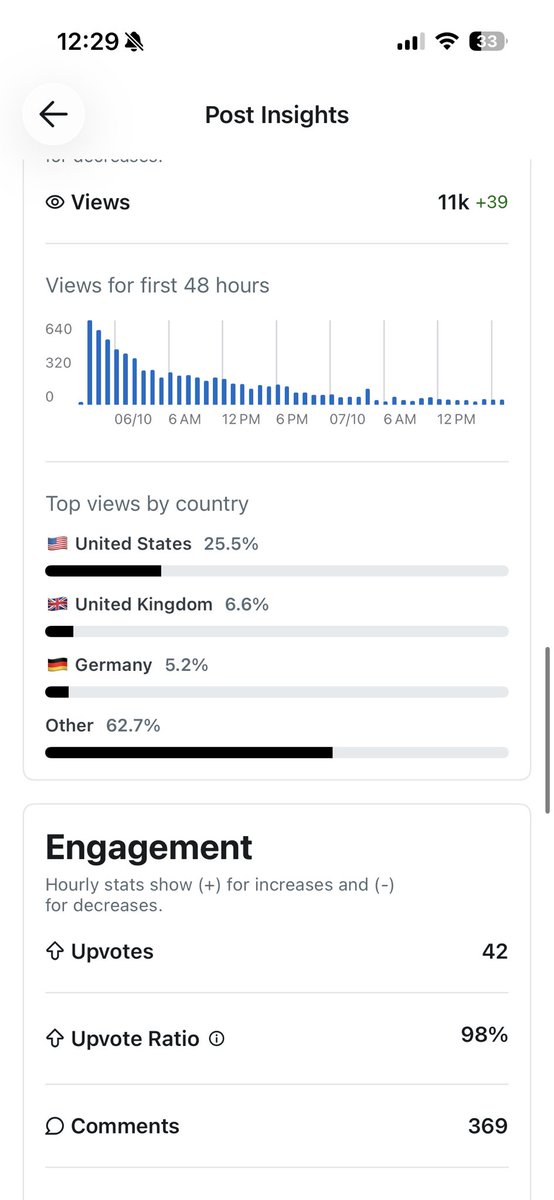This screenshot has width=554, height=1200.
Task: Tap the eye icon next to Views
Action: pos(55,202)
